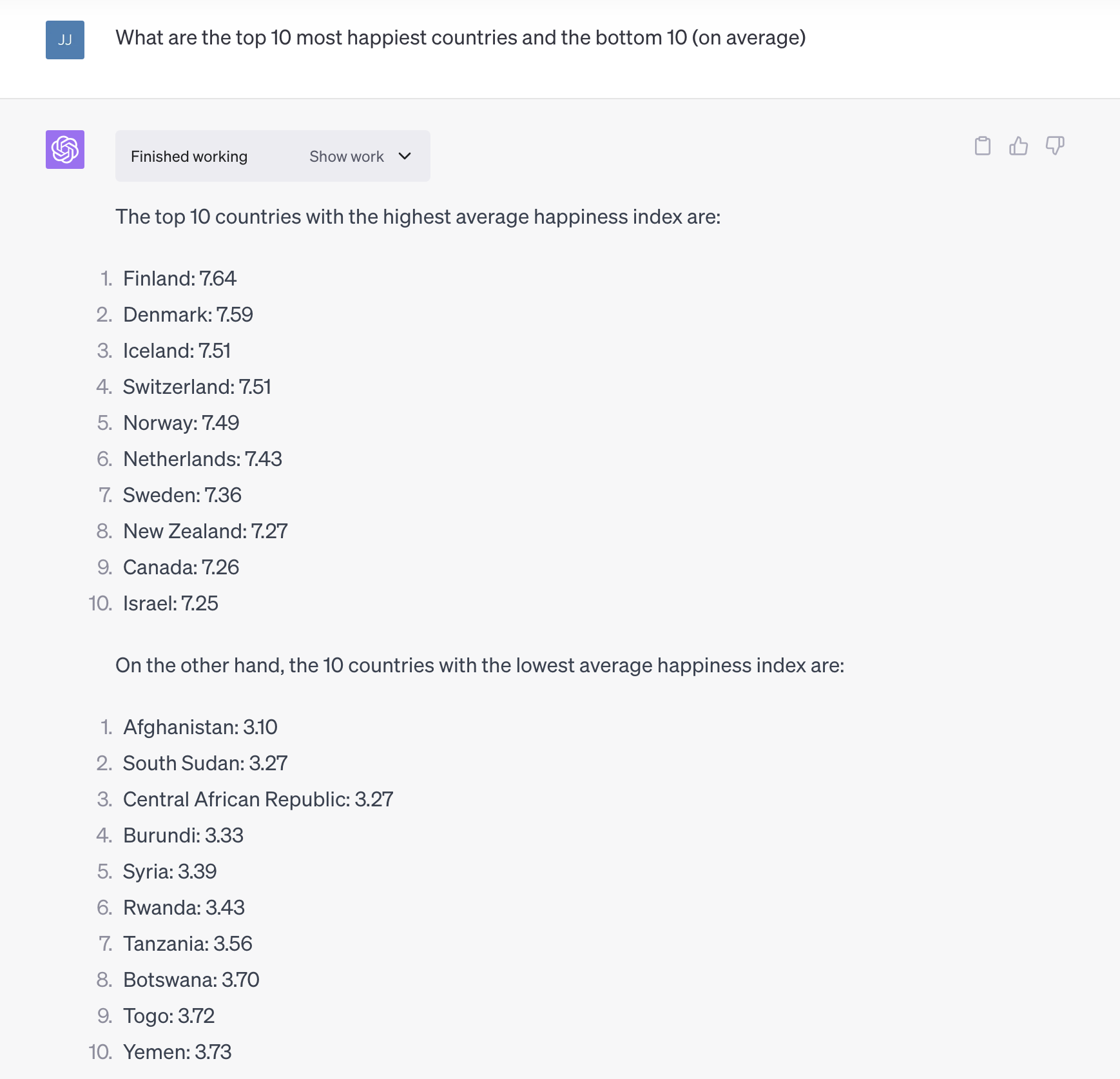This screenshot has width=1120, height=1079.
Task: Click the lowest average happiness index sentence
Action: (480, 665)
